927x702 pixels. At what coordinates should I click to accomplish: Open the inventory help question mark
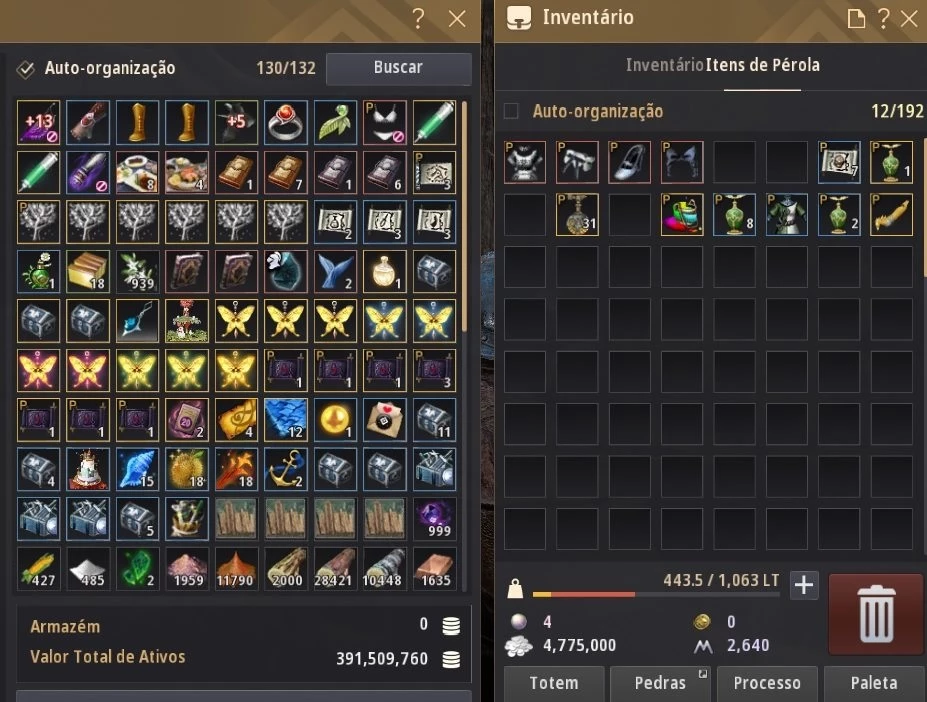(x=883, y=18)
